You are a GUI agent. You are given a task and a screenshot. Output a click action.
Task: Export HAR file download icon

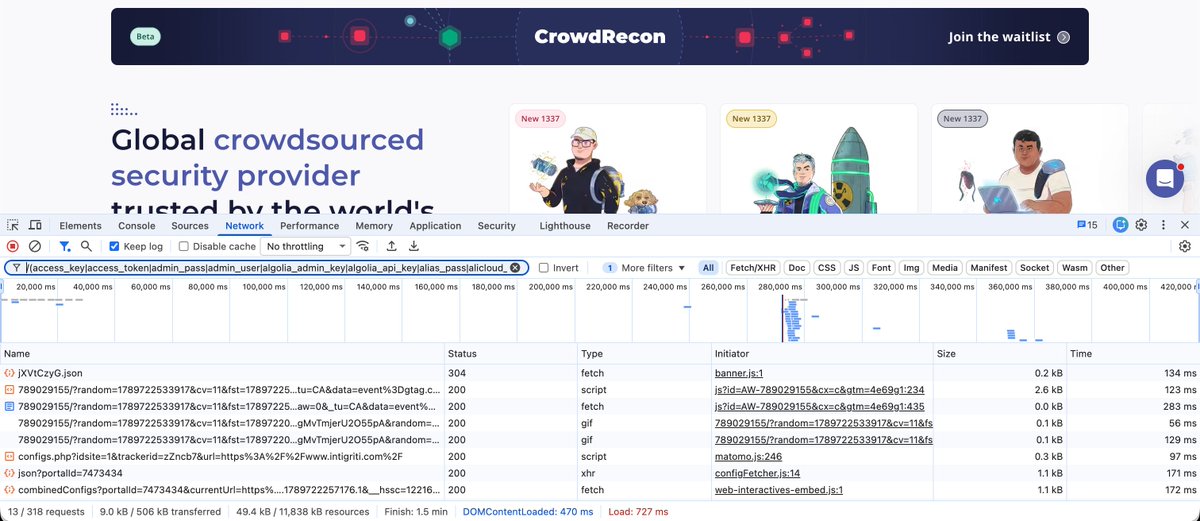[x=413, y=246]
